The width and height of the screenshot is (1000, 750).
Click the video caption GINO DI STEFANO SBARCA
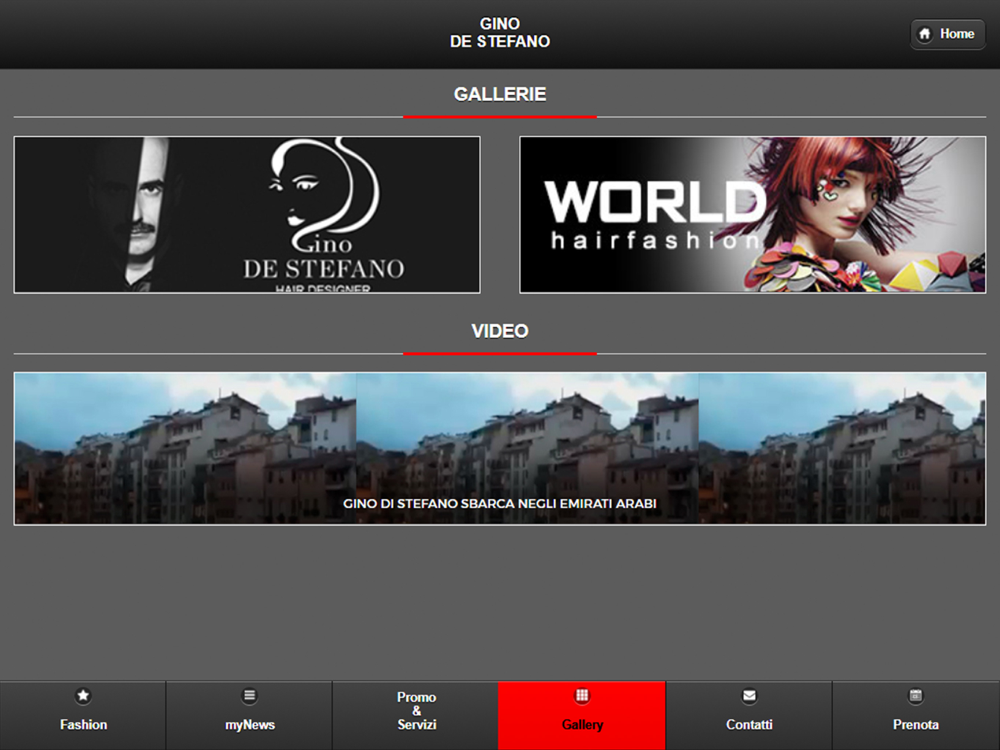(x=500, y=504)
